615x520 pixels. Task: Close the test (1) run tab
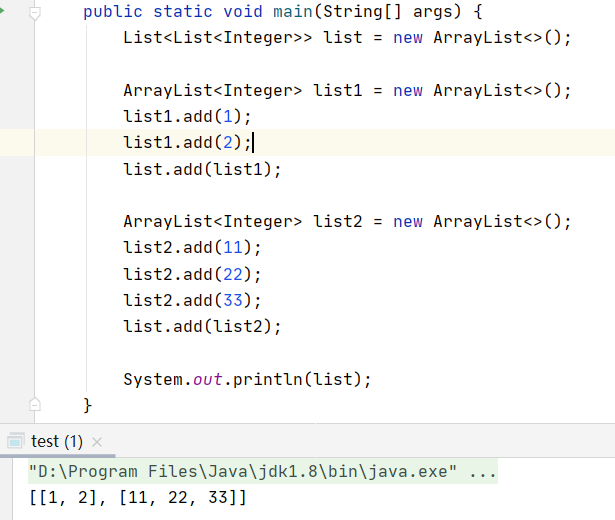(x=97, y=442)
